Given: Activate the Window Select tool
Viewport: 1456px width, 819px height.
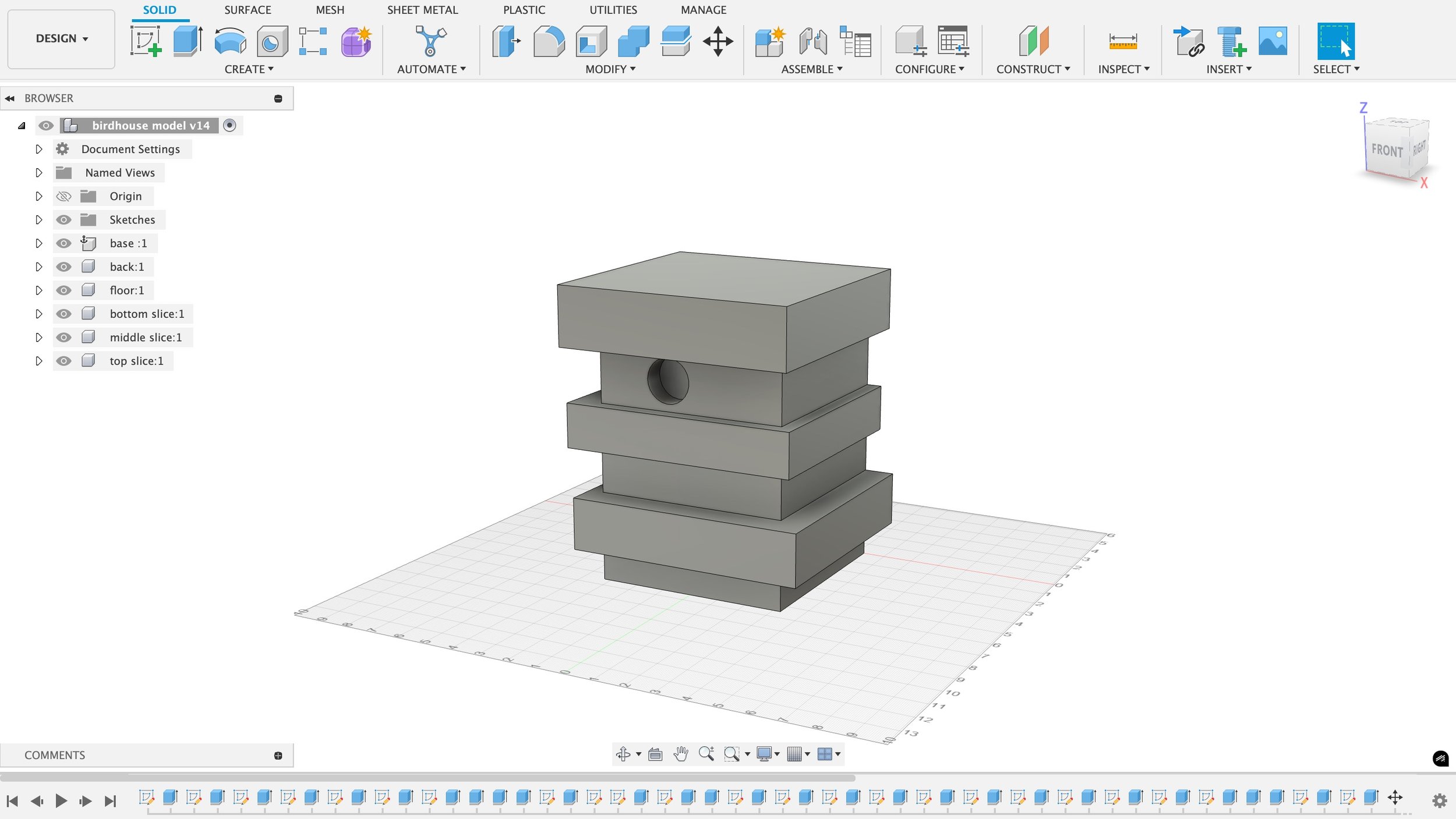Looking at the screenshot, I should (1336, 41).
